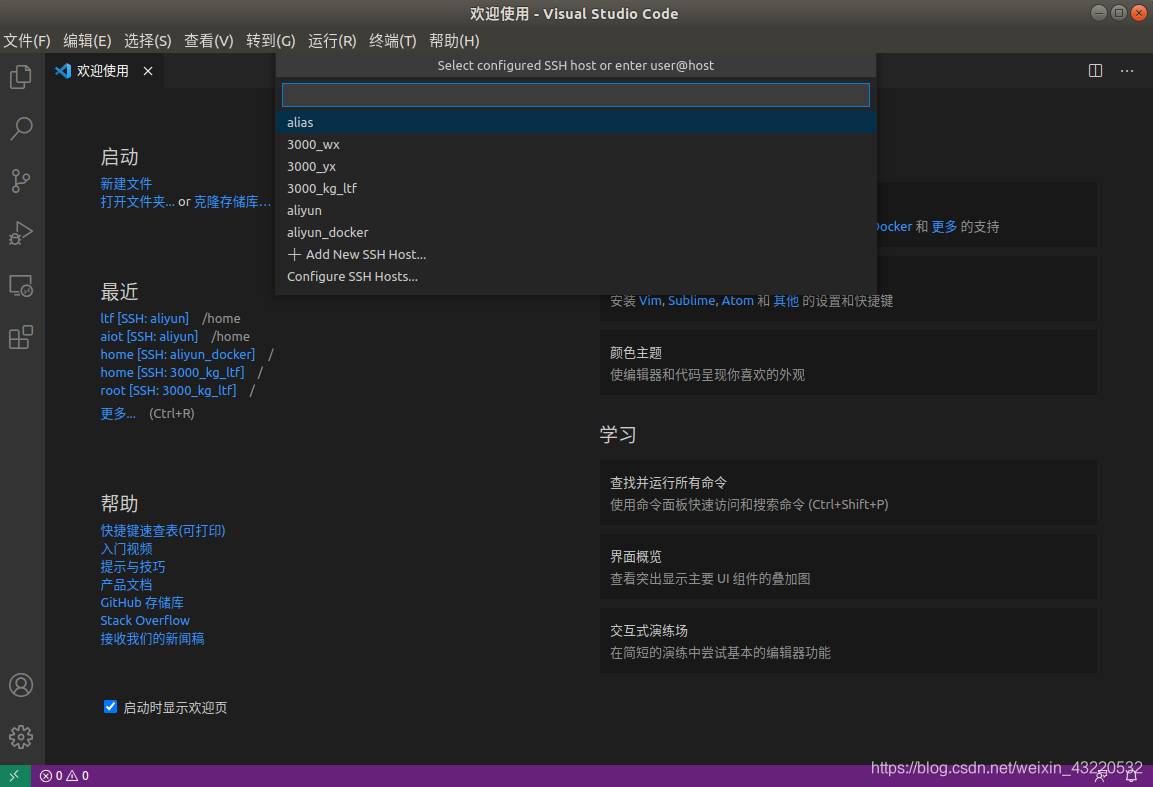Open the Search view in activity bar
Image resolution: width=1153 pixels, height=787 pixels.
pos(21,129)
